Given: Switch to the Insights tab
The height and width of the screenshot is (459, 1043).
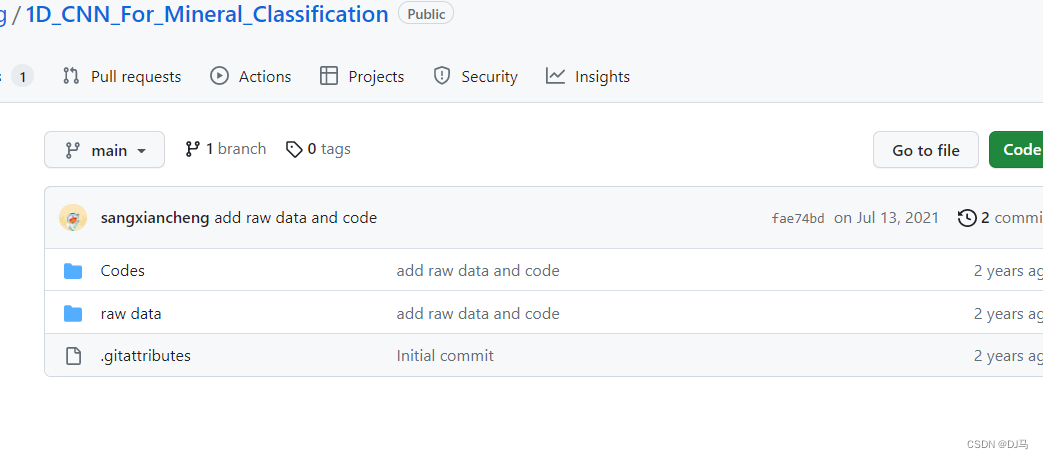Looking at the screenshot, I should (x=601, y=76).
